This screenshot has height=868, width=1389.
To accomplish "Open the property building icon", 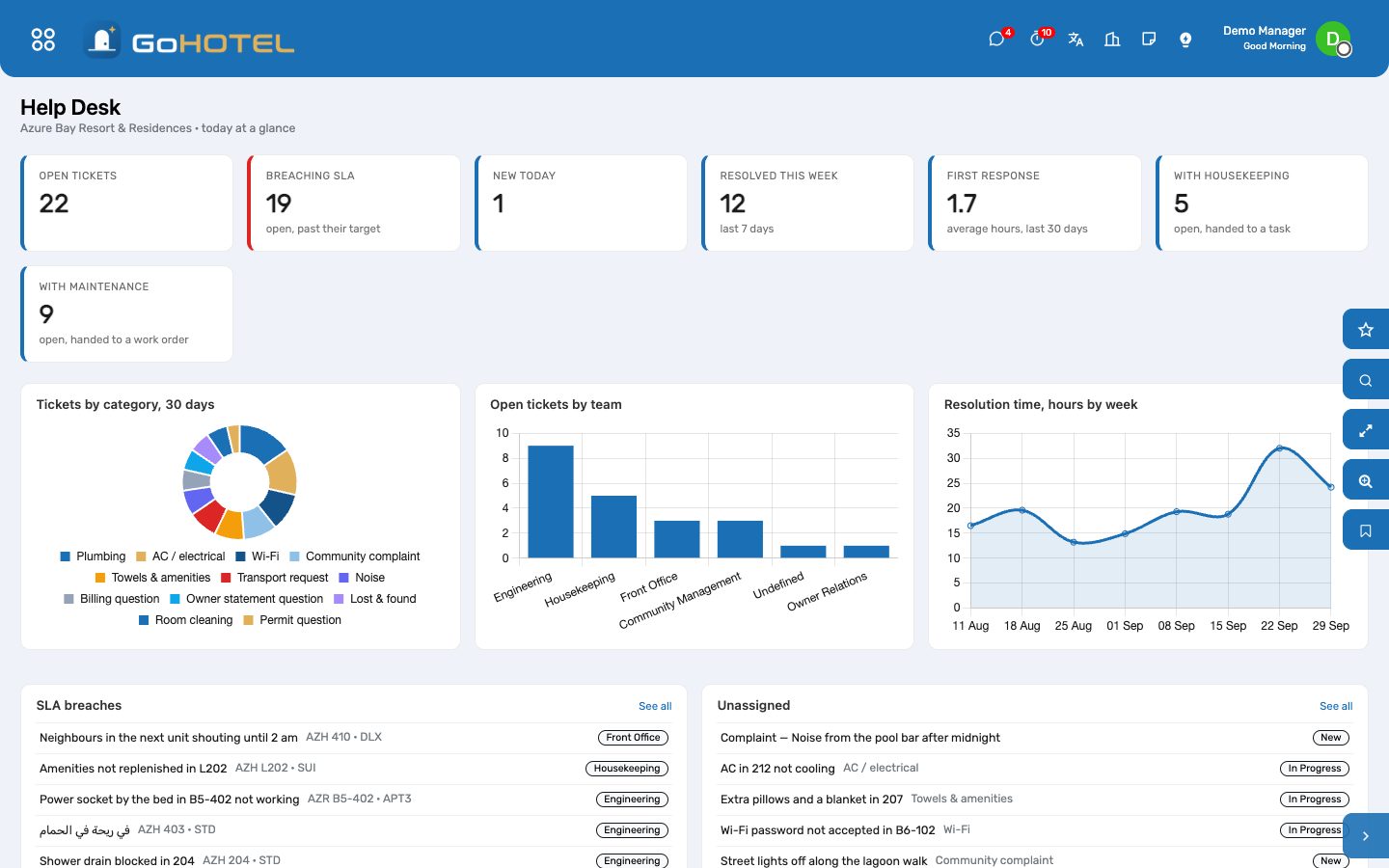I will coord(1112,40).
